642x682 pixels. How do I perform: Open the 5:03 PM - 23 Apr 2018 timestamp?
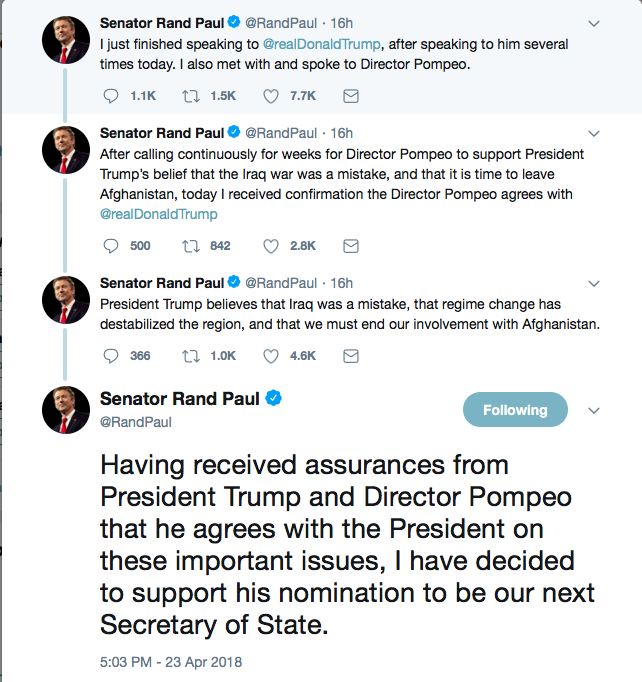click(171, 662)
